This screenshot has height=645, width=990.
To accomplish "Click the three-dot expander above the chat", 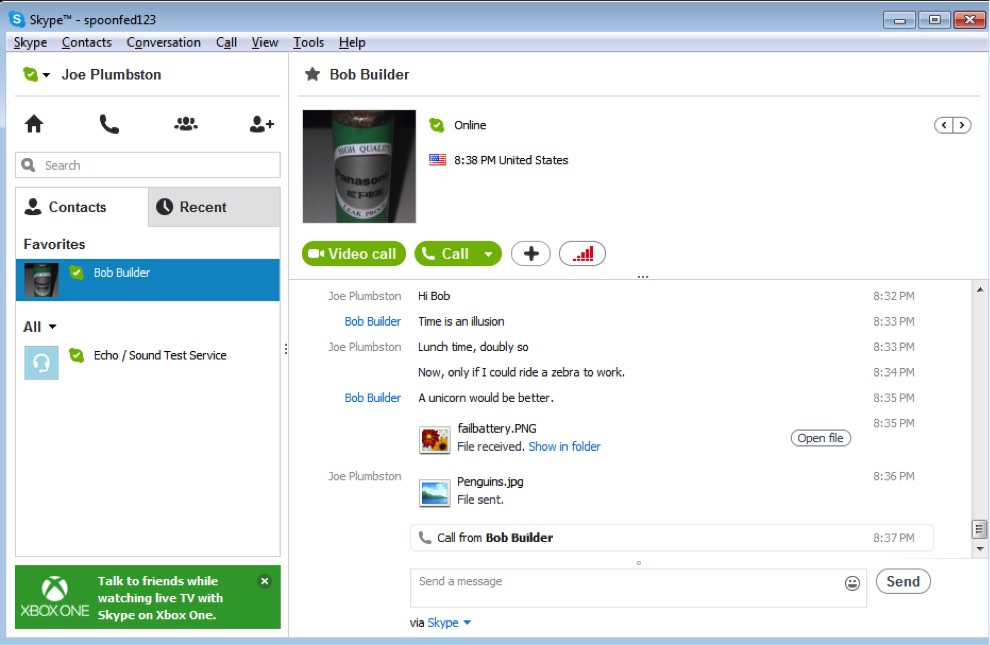I will coord(643,277).
